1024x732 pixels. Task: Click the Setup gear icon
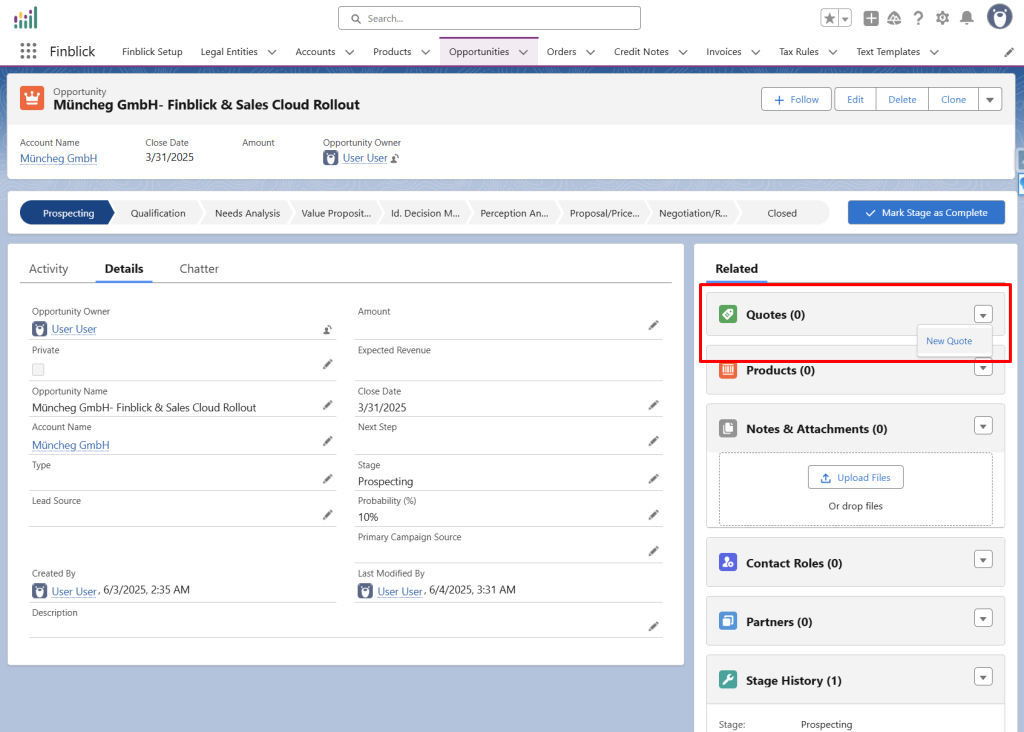coord(942,18)
